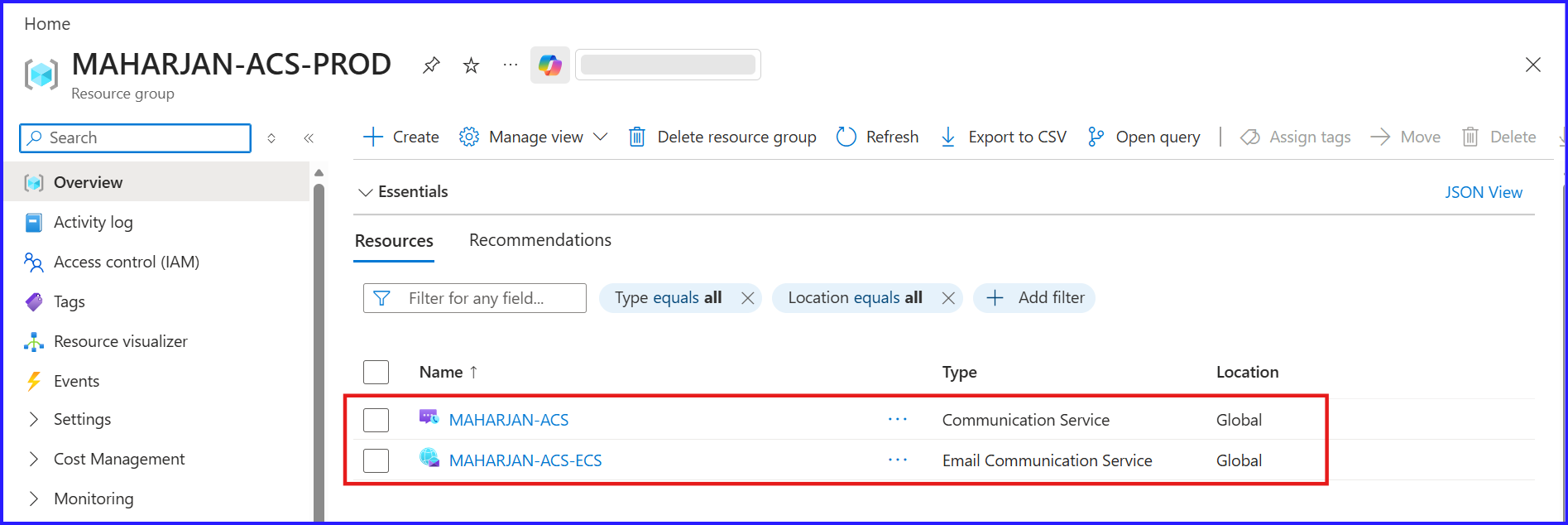Viewport: 1568px width, 525px height.
Task: Click Add filter
Action: 1034,297
